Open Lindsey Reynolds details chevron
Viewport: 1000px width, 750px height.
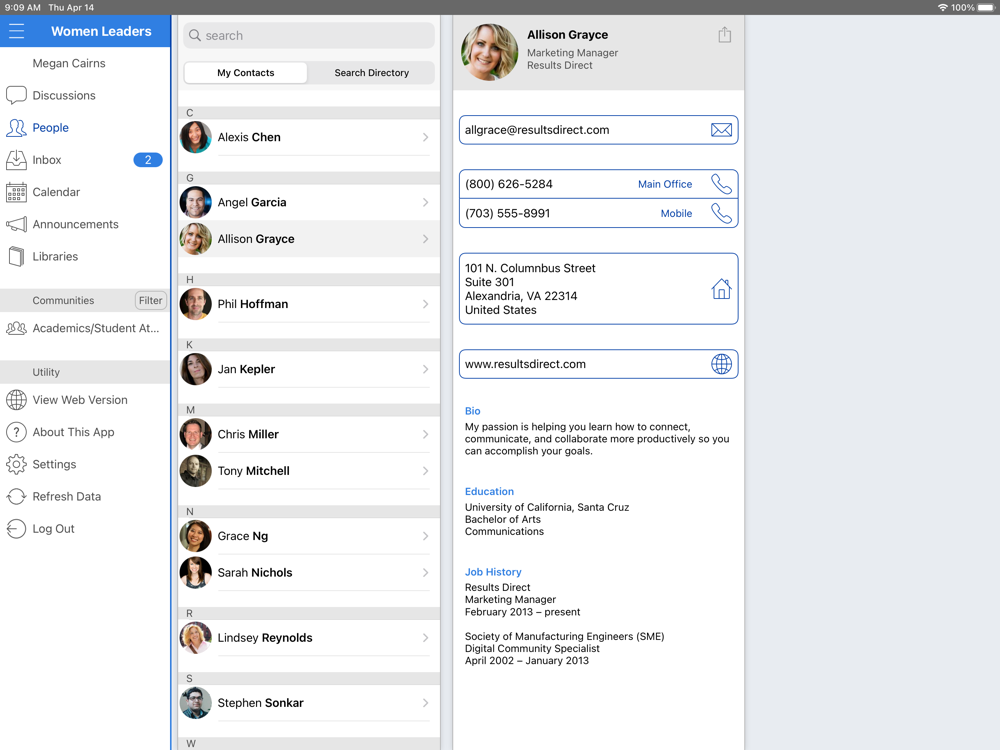pos(425,638)
